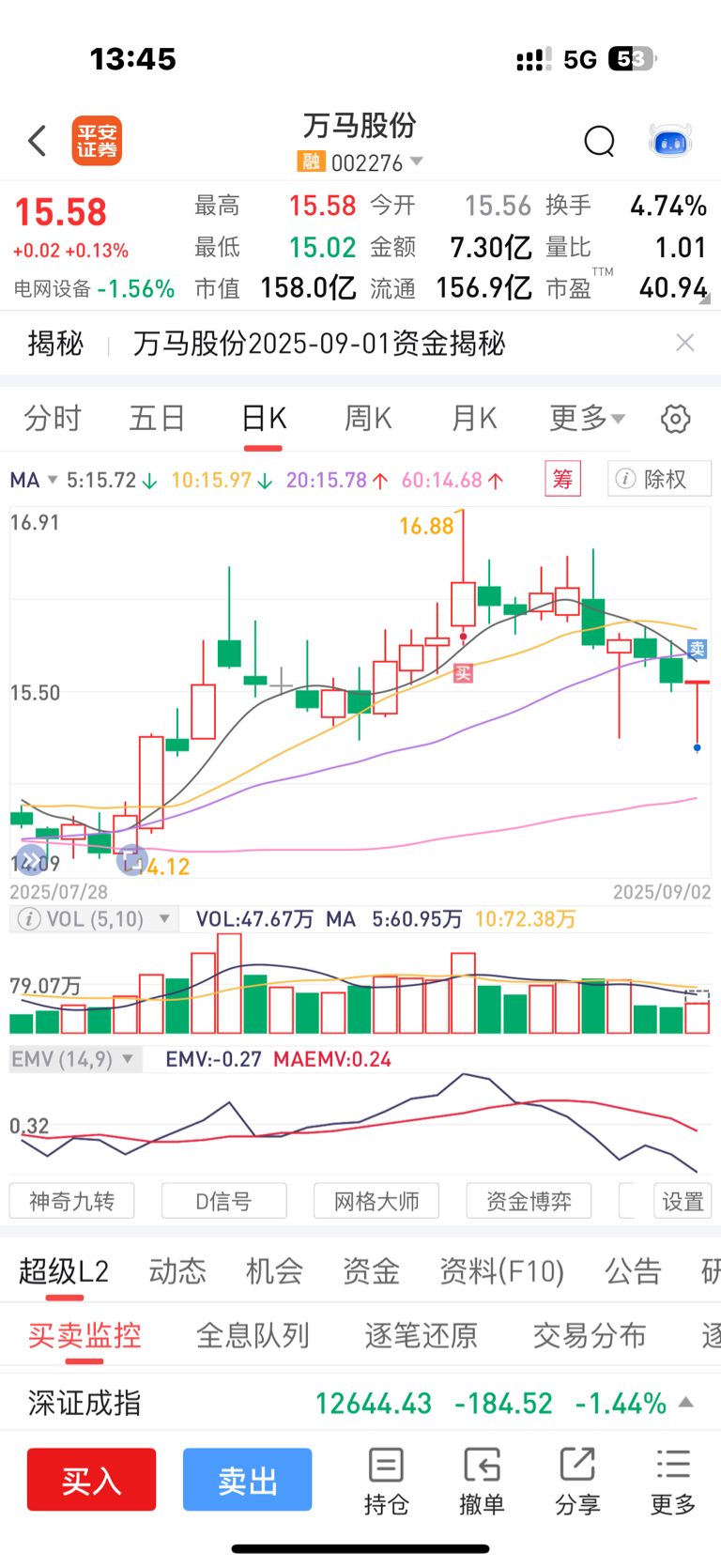
Task: Enable the 资金博弈 indicator
Action: tap(529, 1201)
